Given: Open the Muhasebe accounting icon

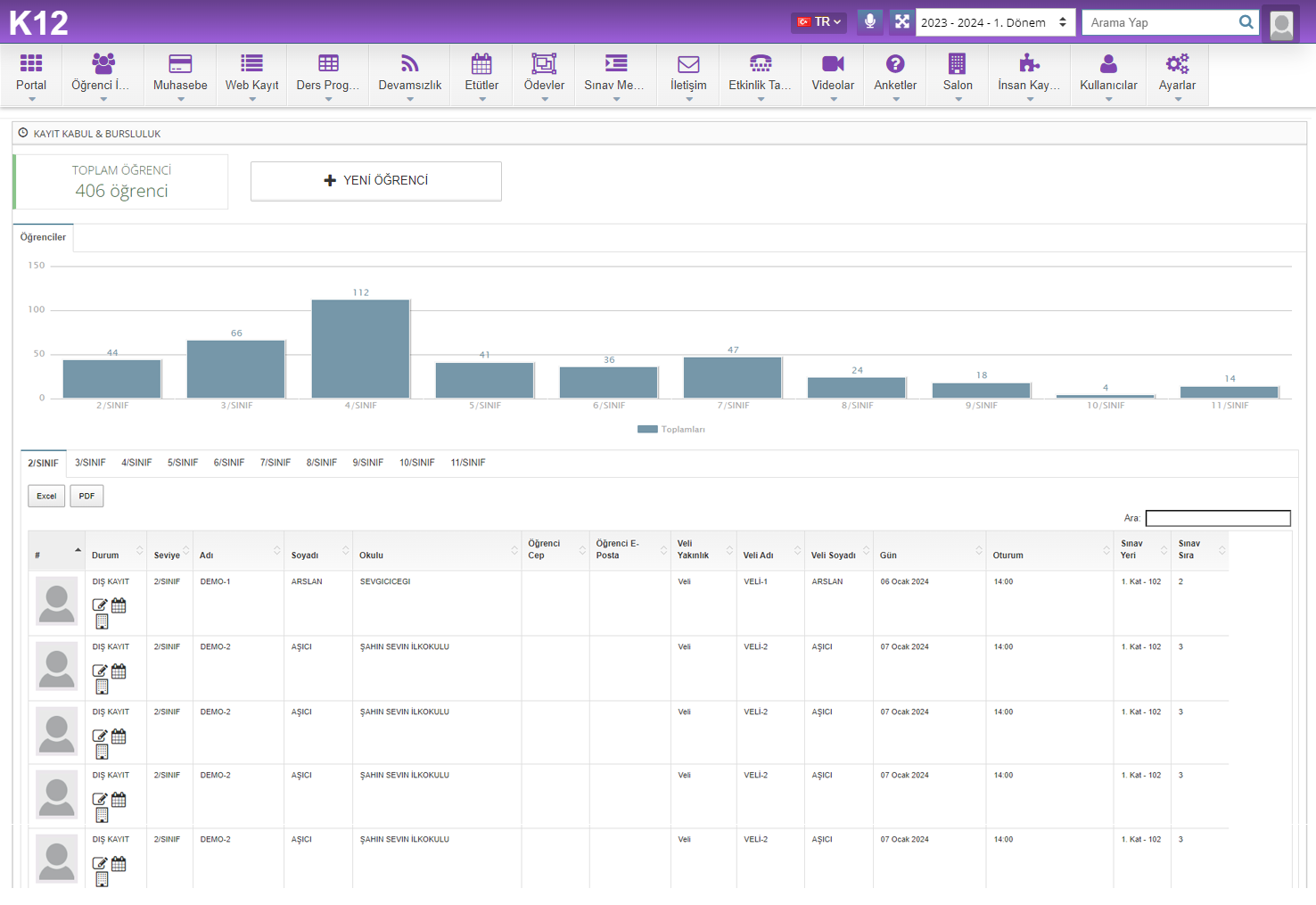Looking at the screenshot, I should tap(180, 63).
